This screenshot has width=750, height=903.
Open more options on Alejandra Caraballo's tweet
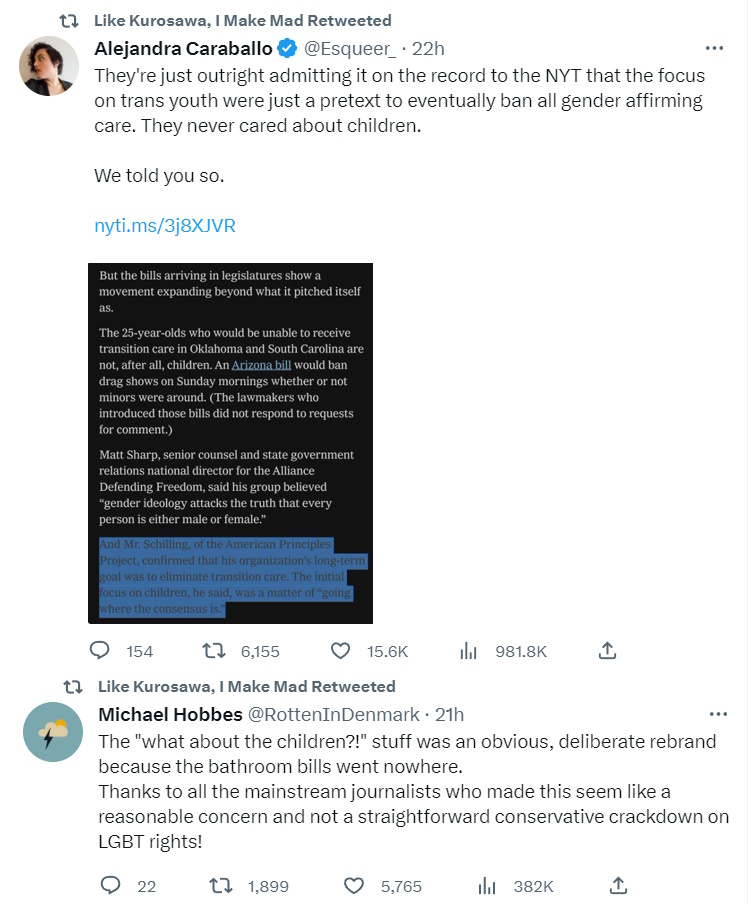[714, 48]
